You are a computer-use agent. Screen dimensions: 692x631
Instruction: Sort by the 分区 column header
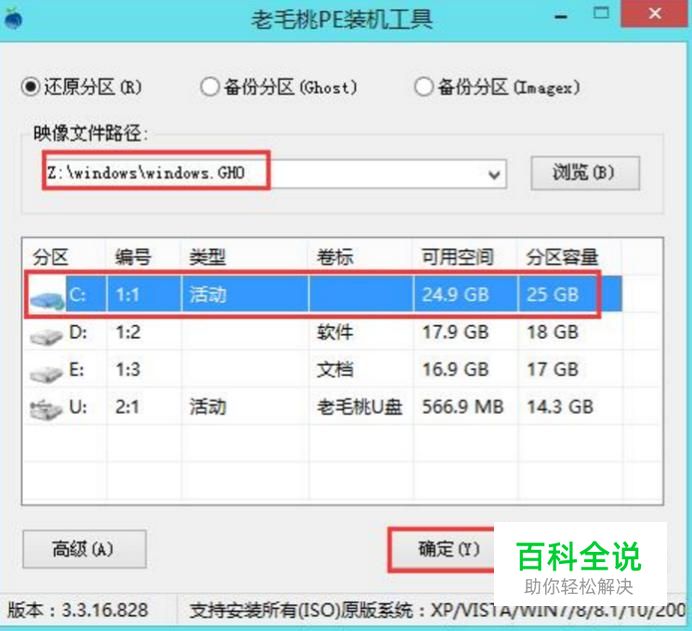(x=50, y=257)
